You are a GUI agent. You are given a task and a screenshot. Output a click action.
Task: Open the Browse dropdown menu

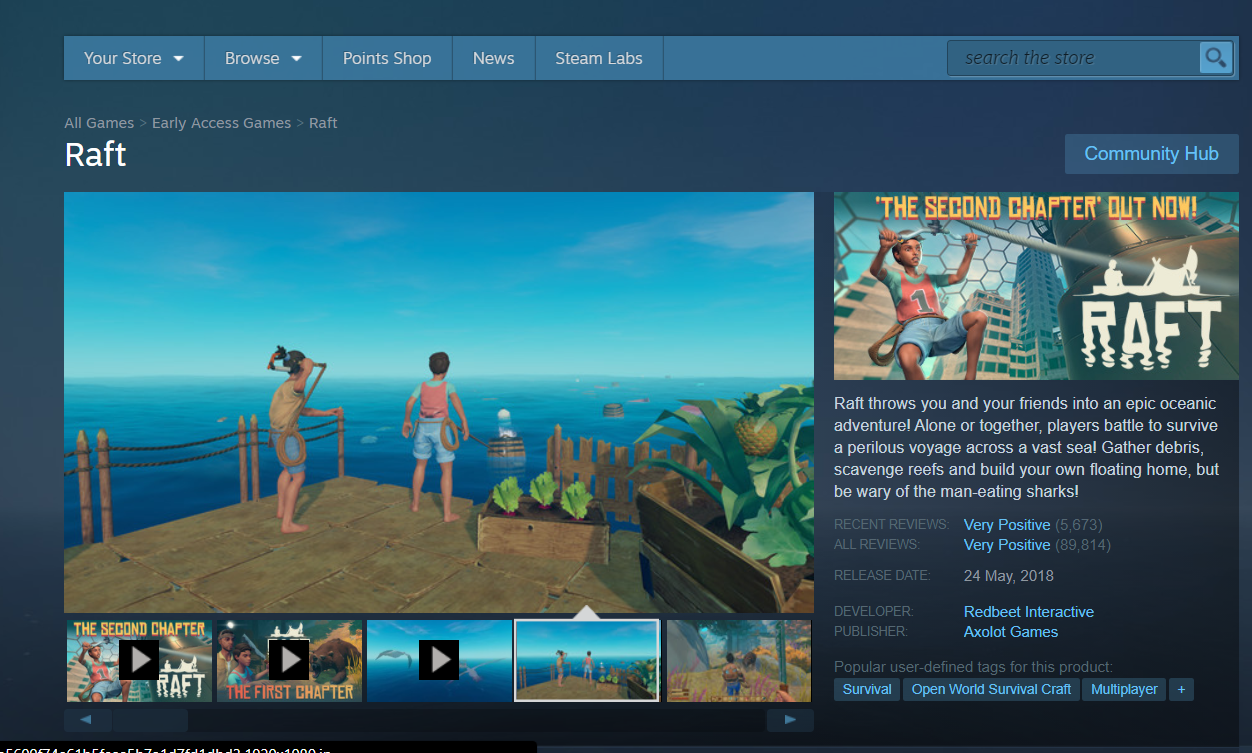tap(263, 58)
